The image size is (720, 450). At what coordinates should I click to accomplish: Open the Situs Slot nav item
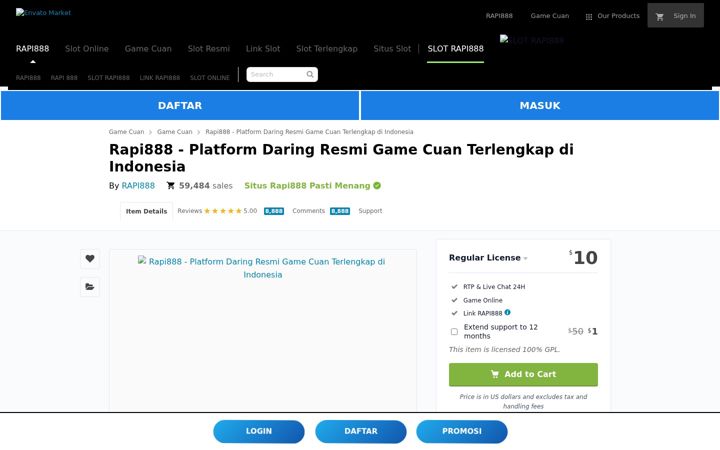[x=392, y=49]
